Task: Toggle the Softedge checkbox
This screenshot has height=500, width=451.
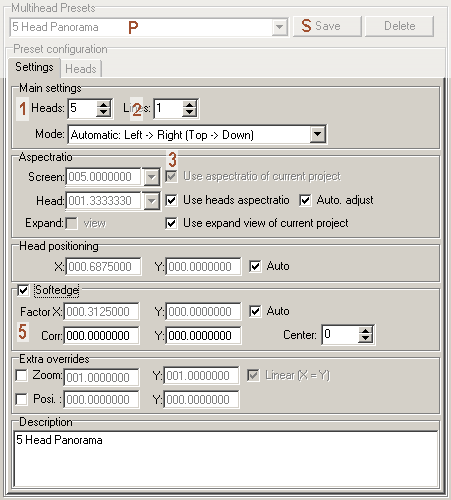Action: click(x=23, y=290)
